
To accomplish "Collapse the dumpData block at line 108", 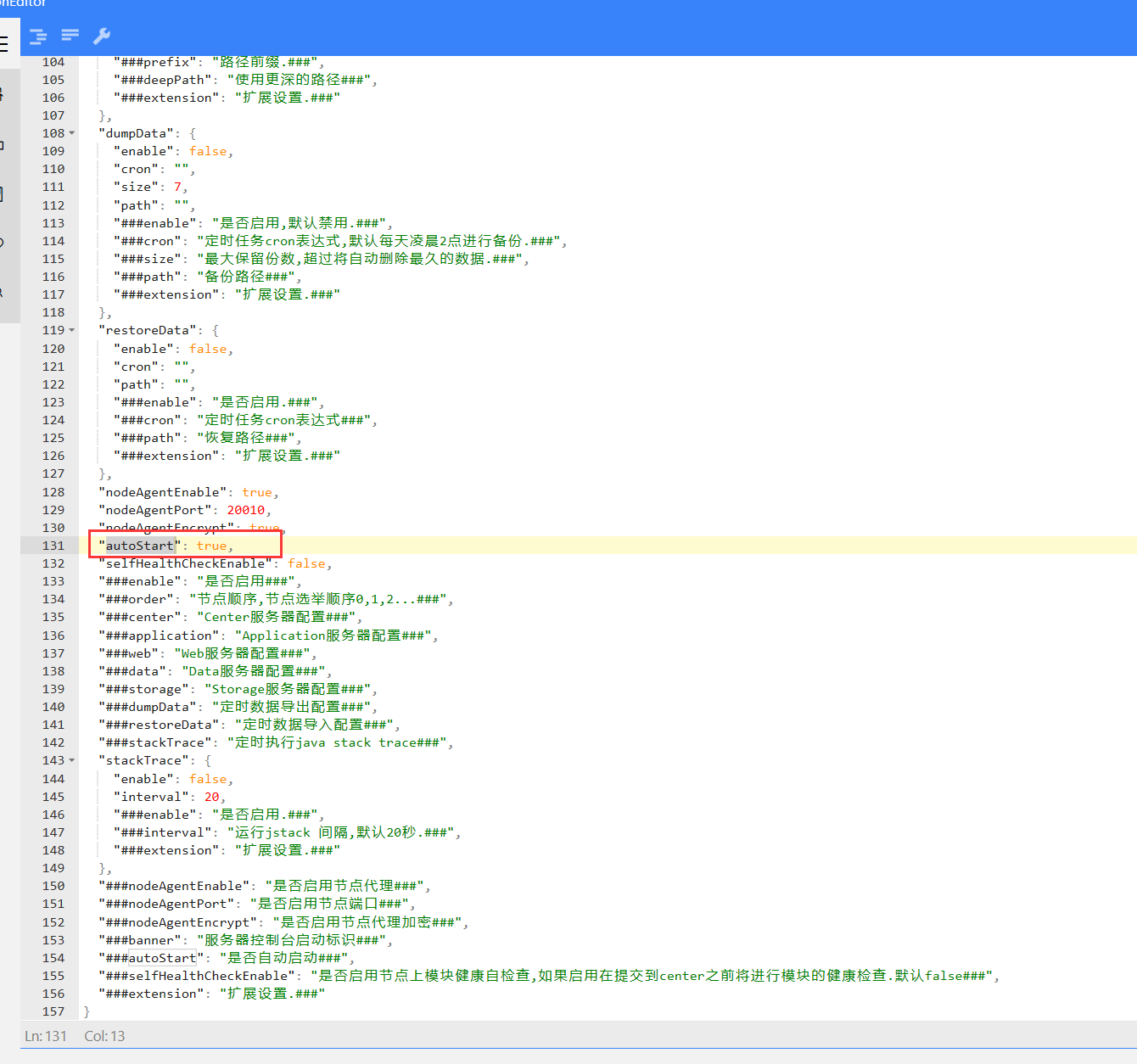I will 72,133.
